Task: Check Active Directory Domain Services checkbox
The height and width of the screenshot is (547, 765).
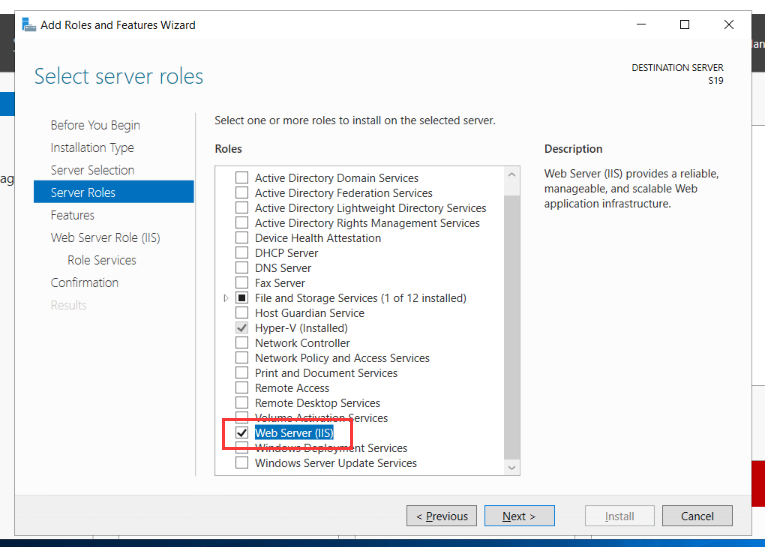Action: [x=242, y=178]
